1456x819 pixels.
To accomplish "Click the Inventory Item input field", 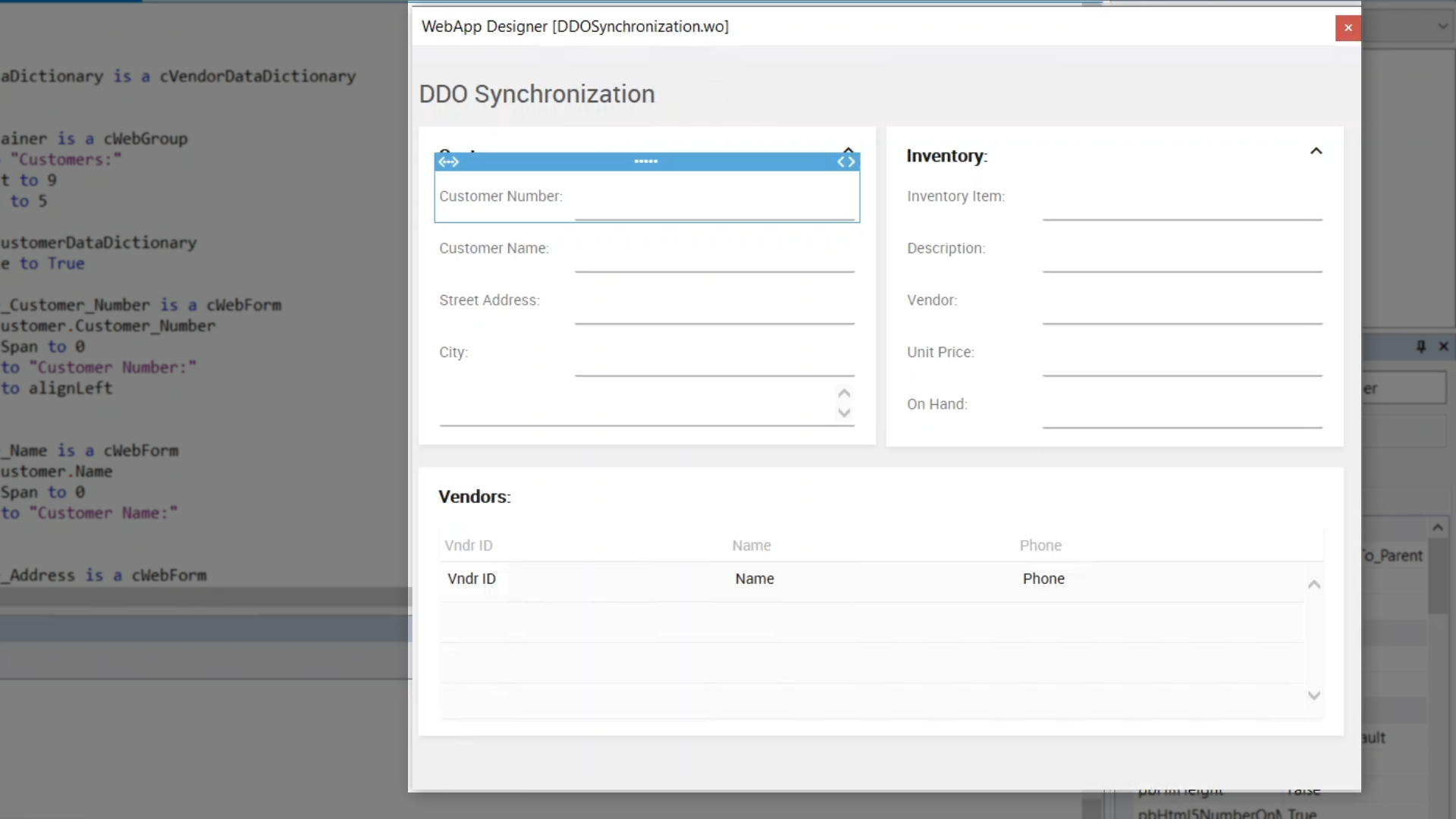I will [1181, 206].
